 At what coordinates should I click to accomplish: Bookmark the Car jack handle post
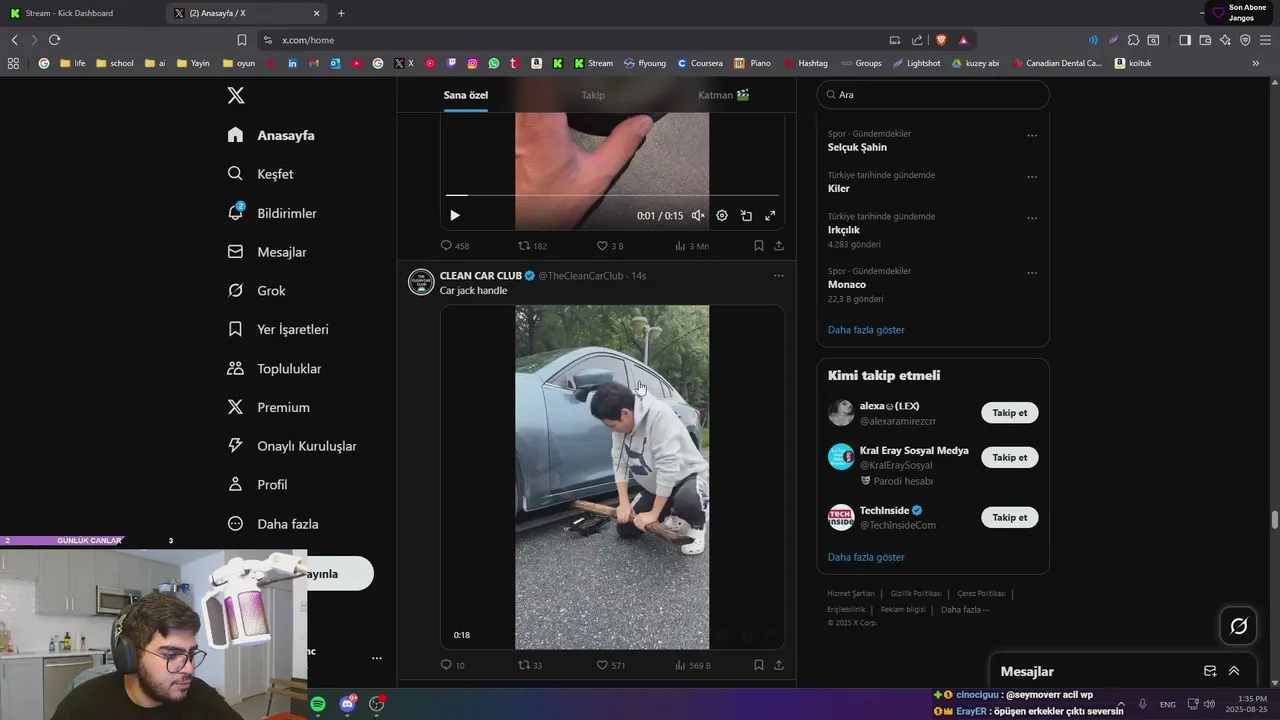click(x=759, y=665)
